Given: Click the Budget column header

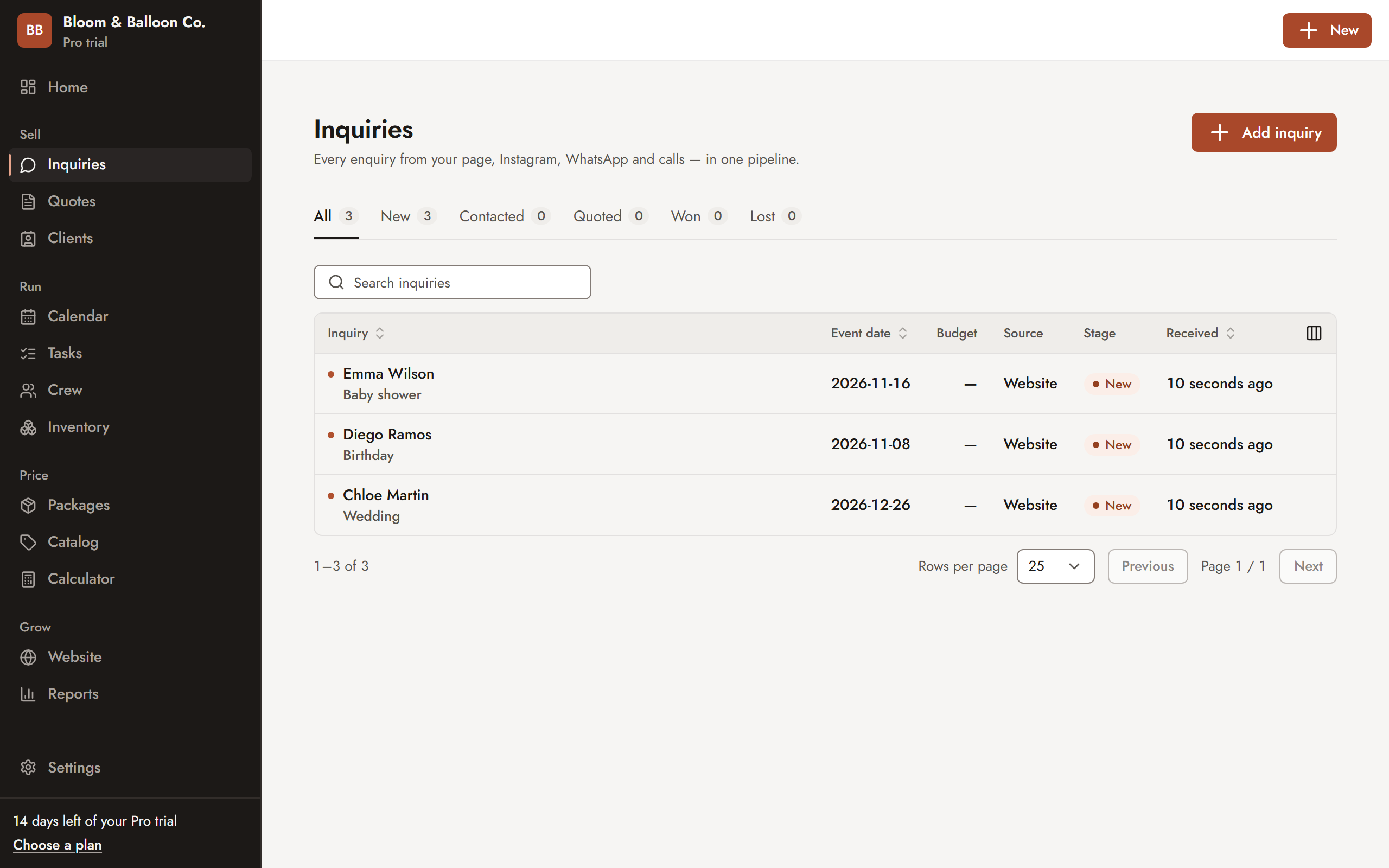Looking at the screenshot, I should click(x=956, y=333).
